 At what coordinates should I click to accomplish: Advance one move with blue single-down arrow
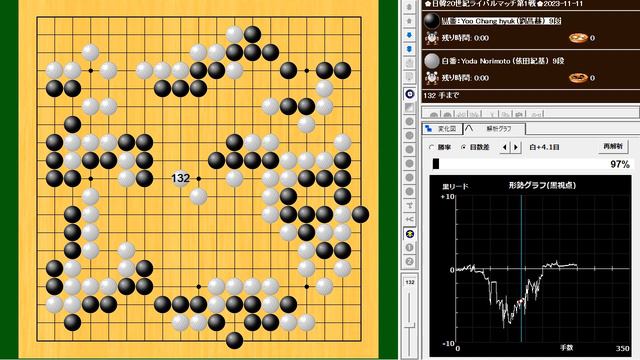tap(409, 35)
